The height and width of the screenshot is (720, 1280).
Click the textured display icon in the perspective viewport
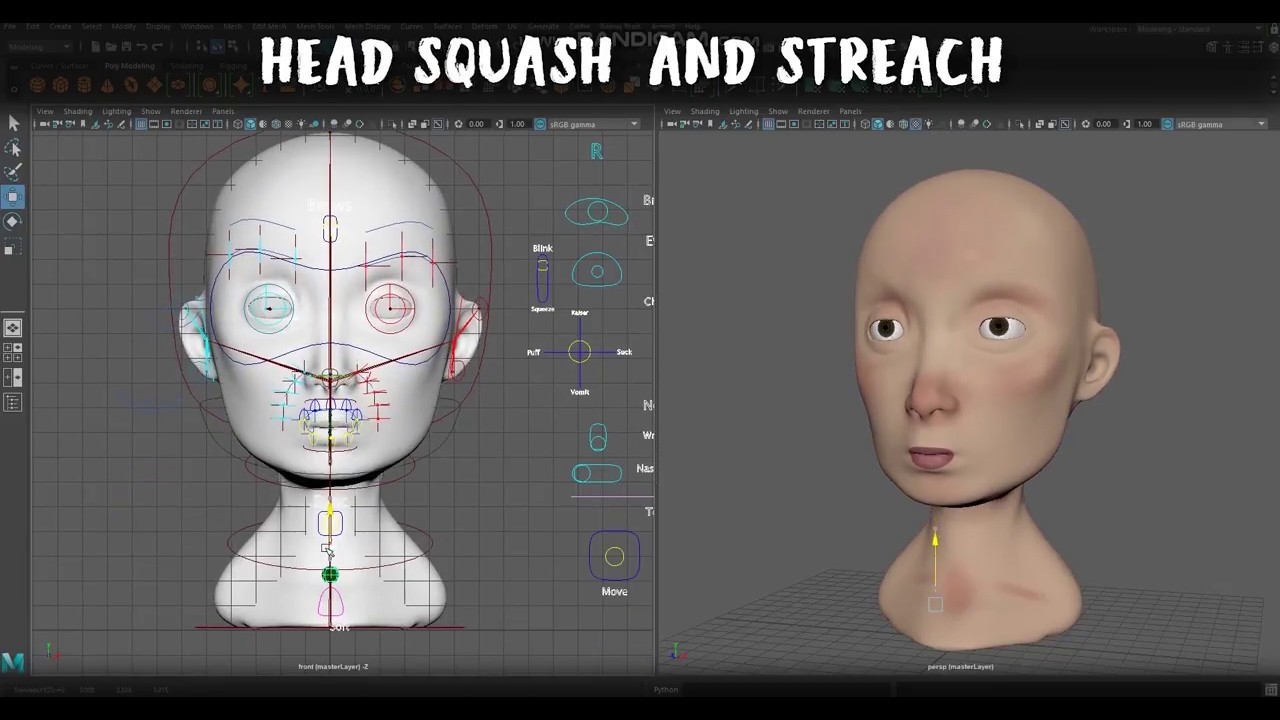[x=889, y=124]
